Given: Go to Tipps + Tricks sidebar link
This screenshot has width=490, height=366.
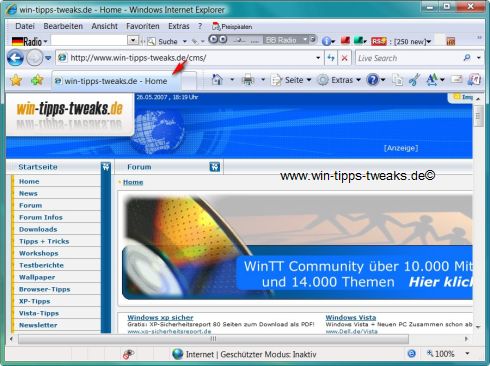Looking at the screenshot, I should click(44, 241).
